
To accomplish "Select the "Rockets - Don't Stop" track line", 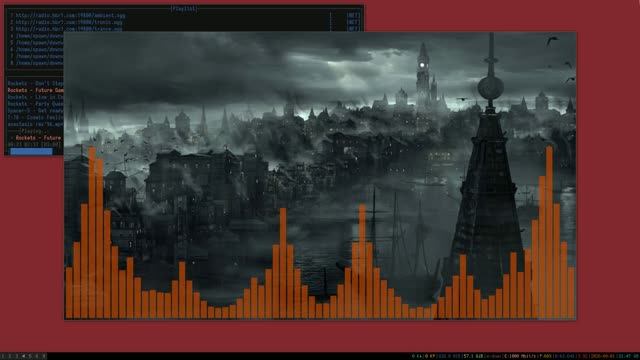I will [36, 84].
